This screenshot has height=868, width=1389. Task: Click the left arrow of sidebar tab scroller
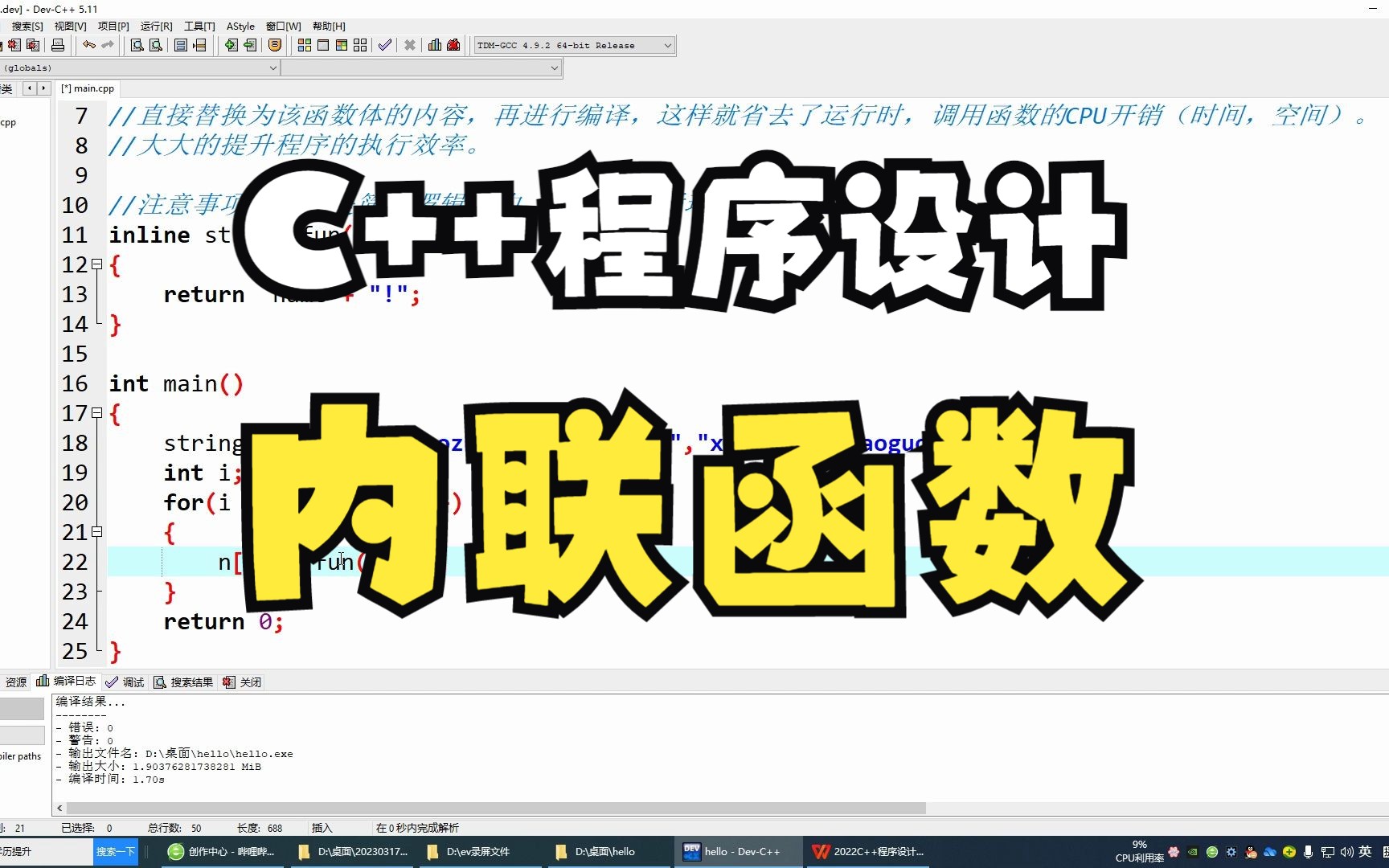pyautogui.click(x=30, y=88)
